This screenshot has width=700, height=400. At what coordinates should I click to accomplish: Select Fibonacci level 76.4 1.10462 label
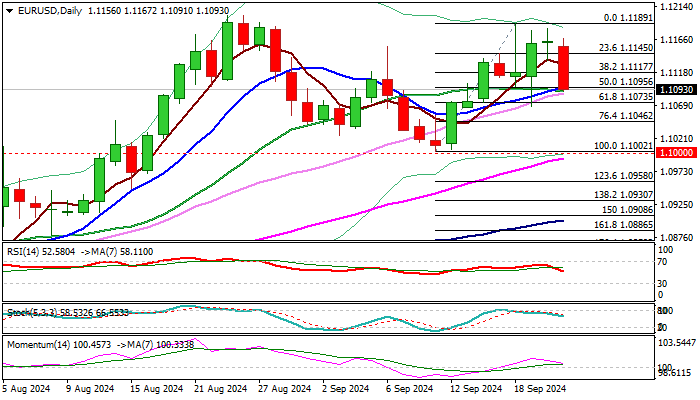click(x=626, y=116)
